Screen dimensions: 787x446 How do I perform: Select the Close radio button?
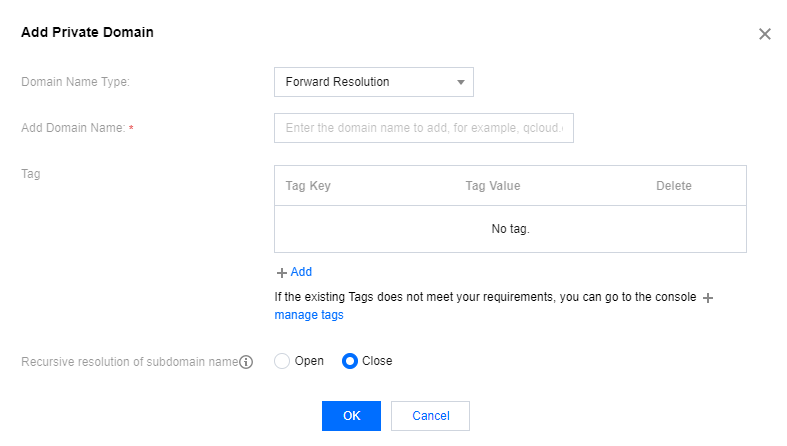350,361
